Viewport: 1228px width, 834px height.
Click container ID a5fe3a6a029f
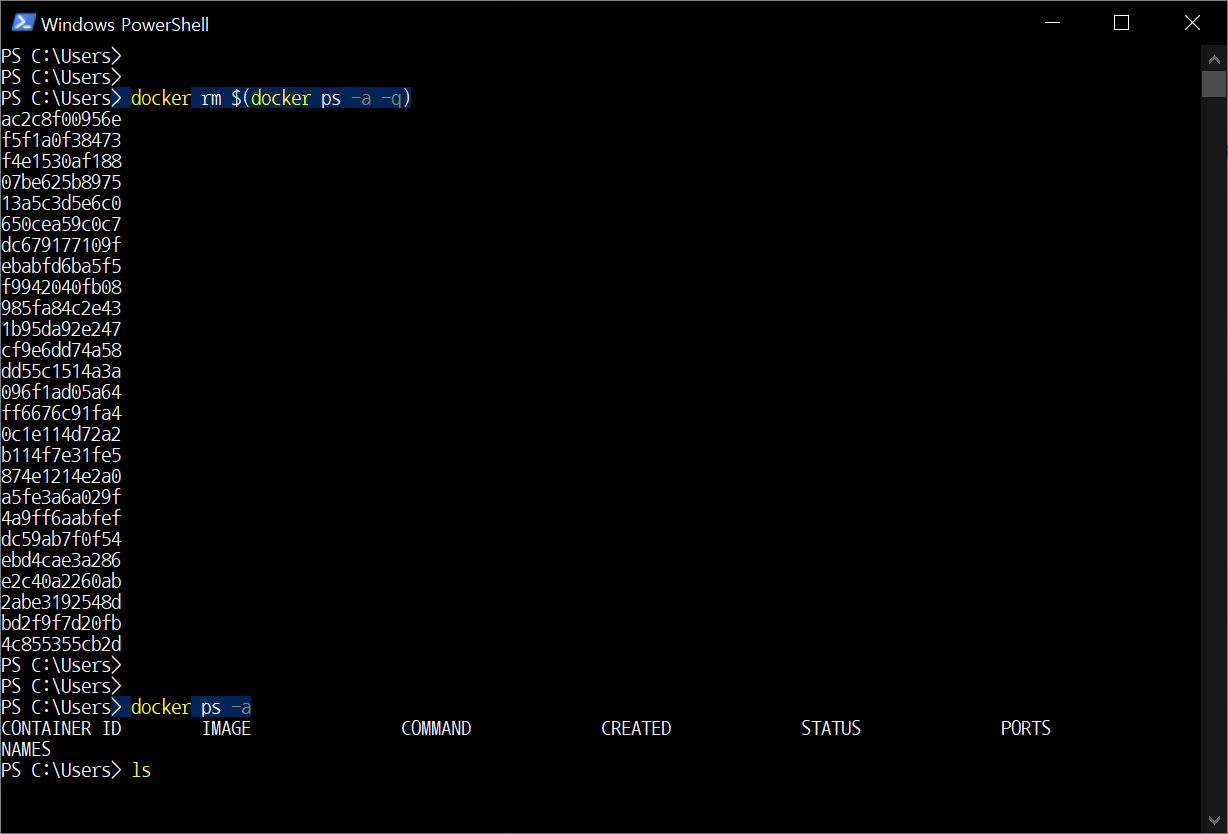point(62,497)
